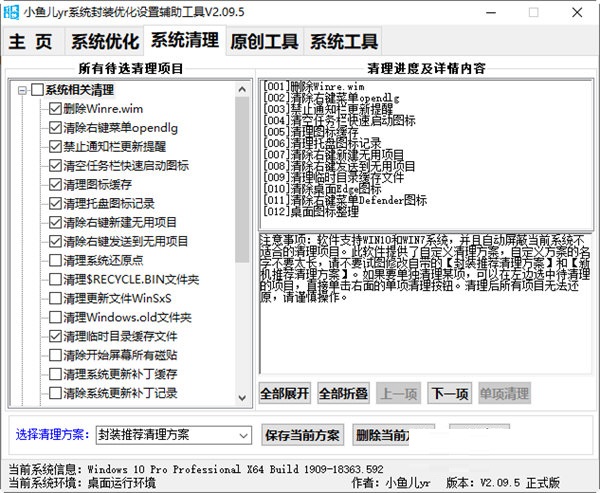Click the 下一项 button

(450, 393)
